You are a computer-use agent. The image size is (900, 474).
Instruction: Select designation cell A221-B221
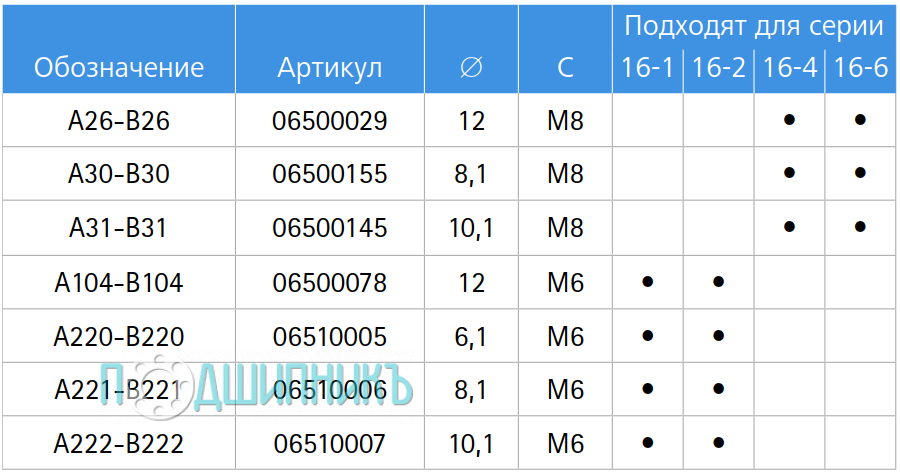[119, 390]
